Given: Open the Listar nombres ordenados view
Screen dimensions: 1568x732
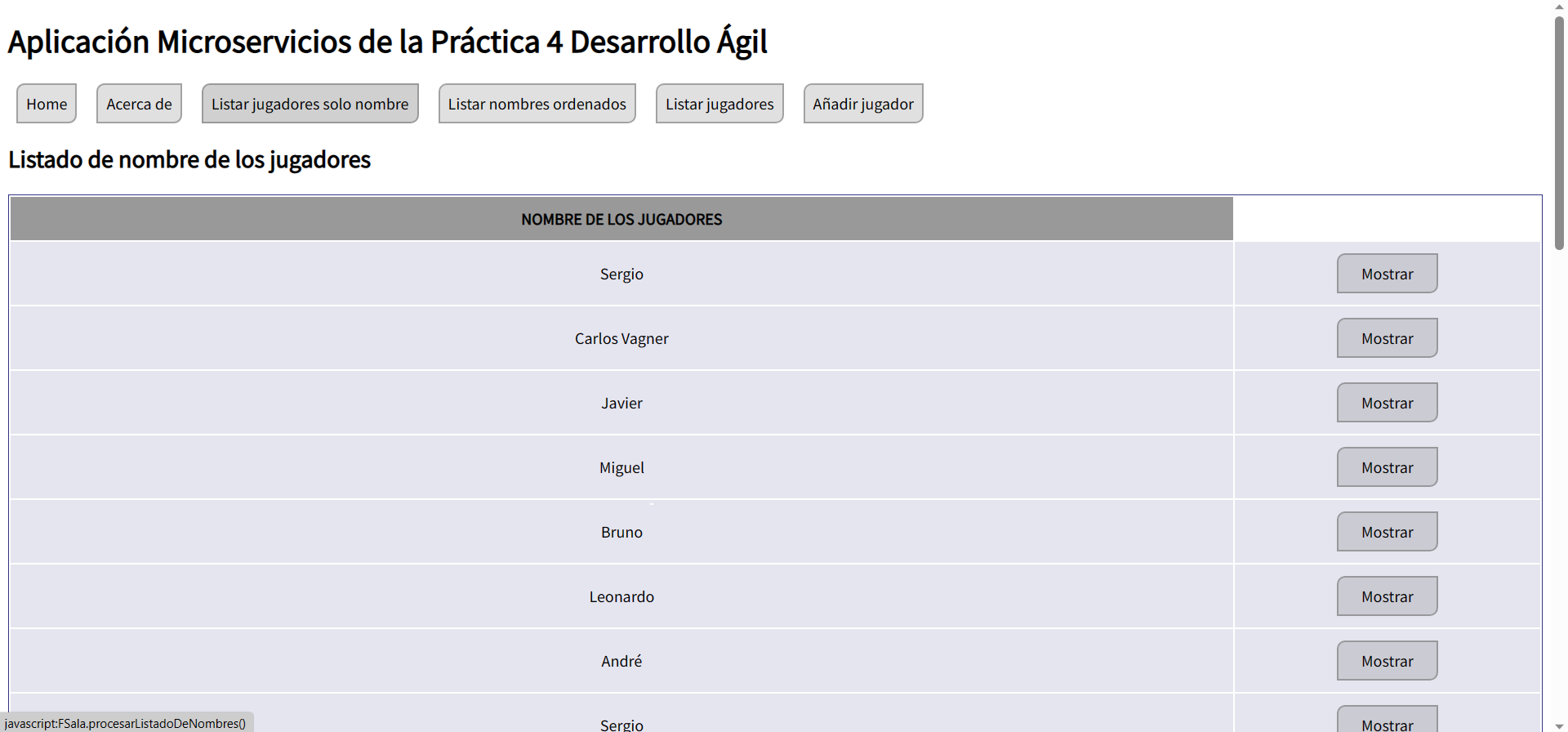Looking at the screenshot, I should 537,103.
